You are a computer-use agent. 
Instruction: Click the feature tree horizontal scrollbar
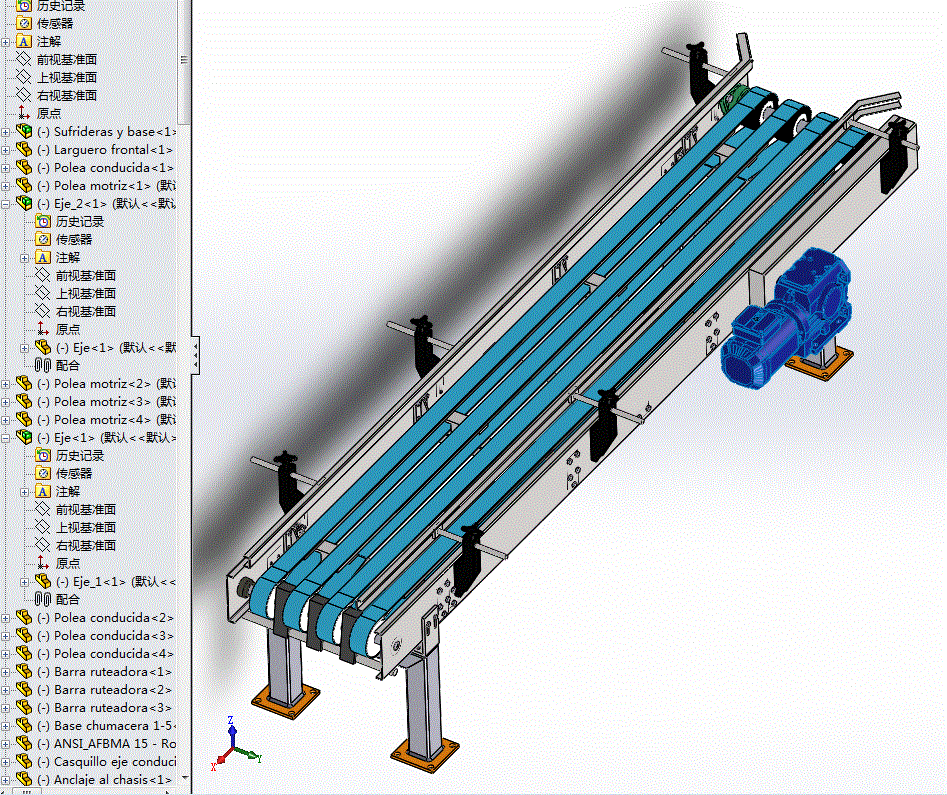click(x=27, y=791)
